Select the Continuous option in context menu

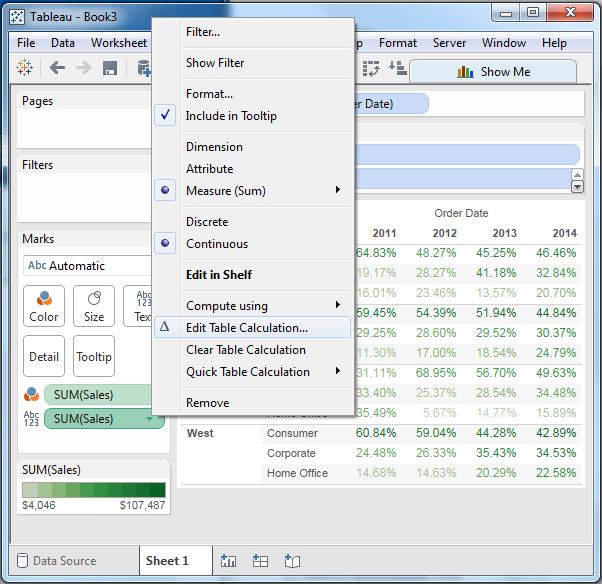217,244
